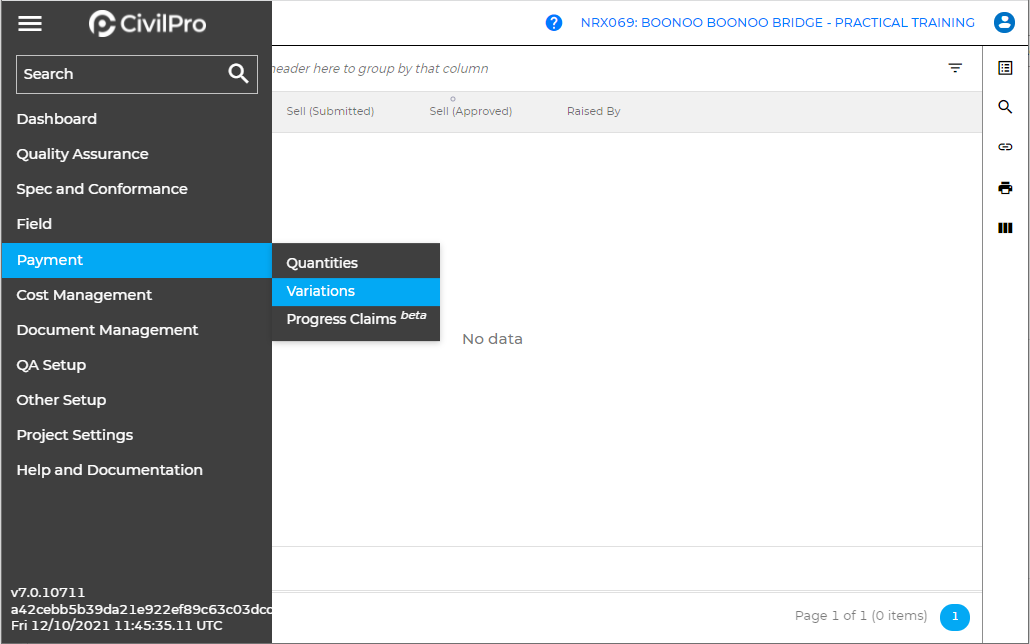The image size is (1030, 644).
Task: Click the link icon in right toolbar
Action: [1005, 147]
